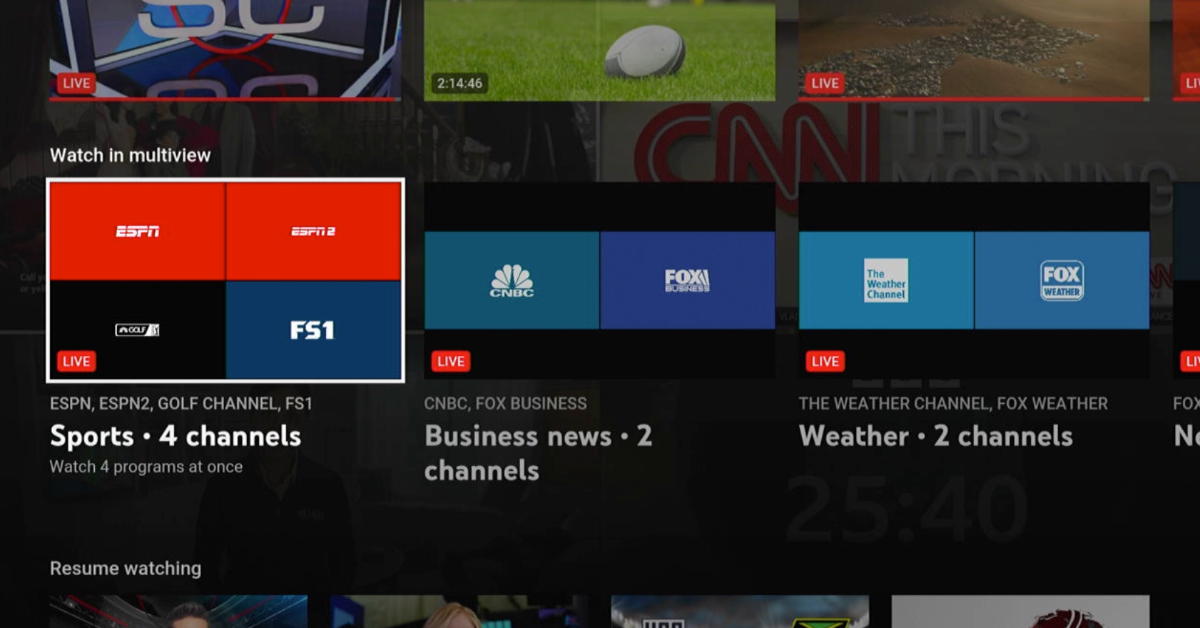This screenshot has height=628, width=1200.
Task: Open the Sports 4 channels multiview
Action: (x=226, y=280)
